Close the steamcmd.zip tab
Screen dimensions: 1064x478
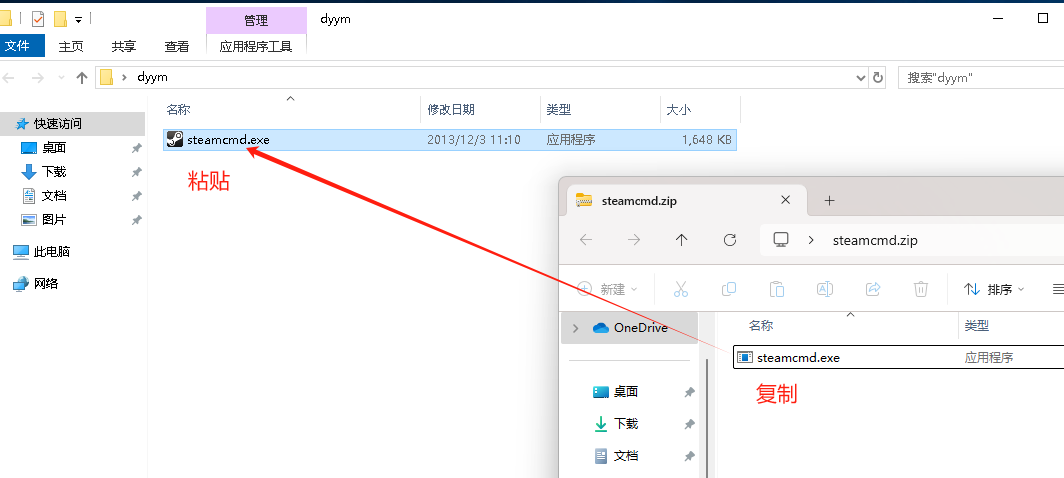785,200
